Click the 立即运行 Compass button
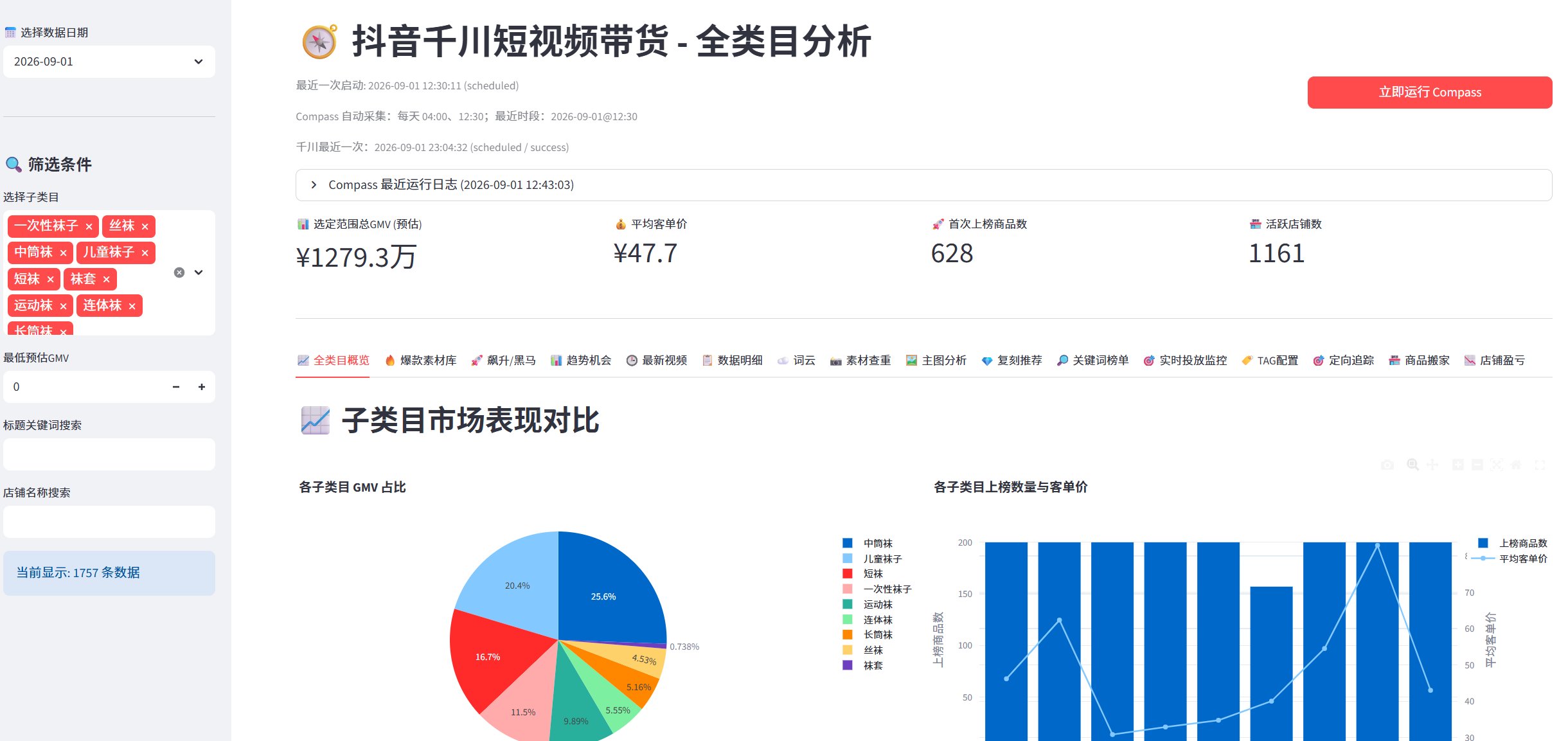 click(x=1430, y=93)
